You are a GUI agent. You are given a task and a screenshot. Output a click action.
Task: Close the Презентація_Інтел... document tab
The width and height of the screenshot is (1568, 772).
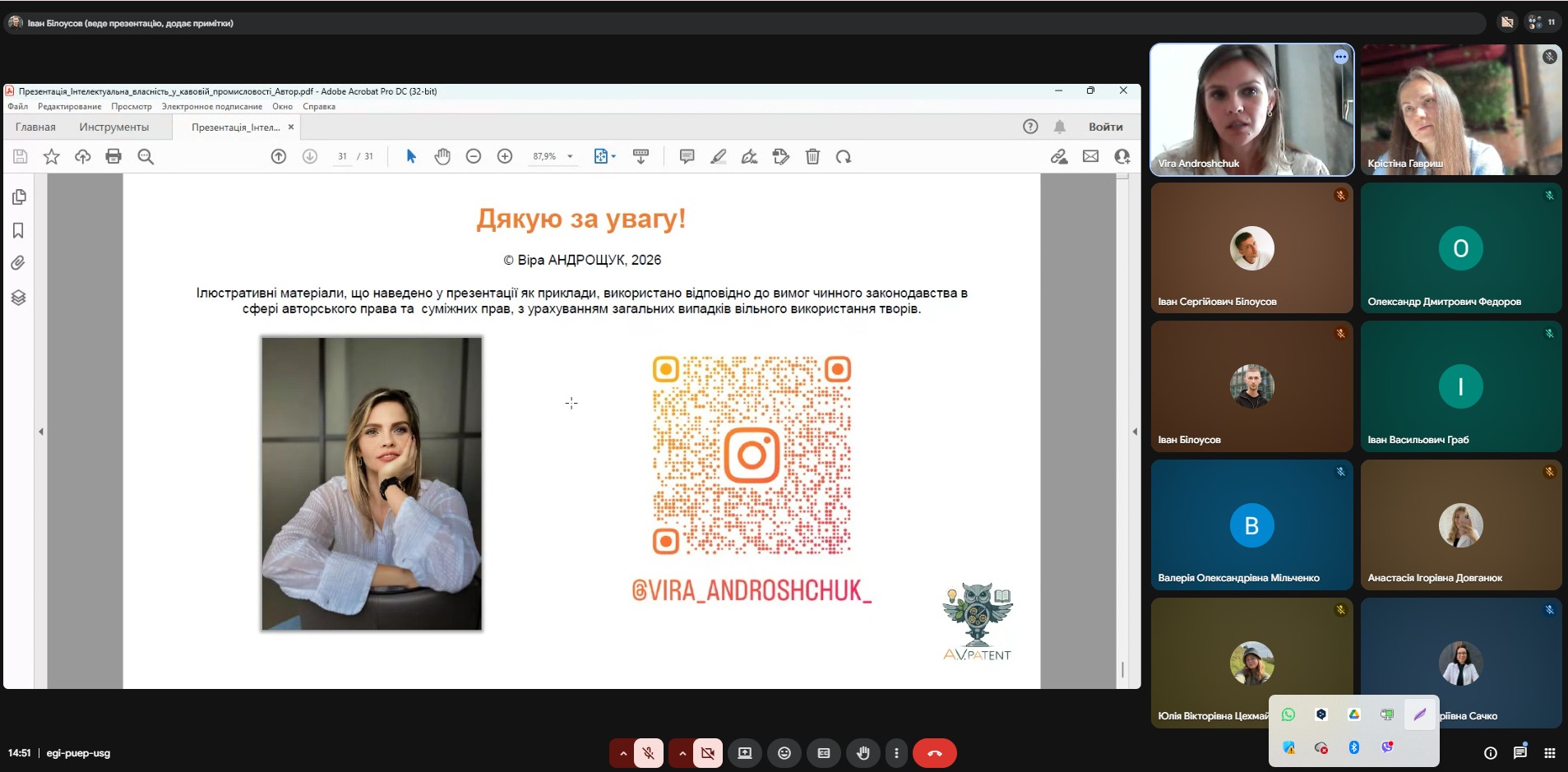click(291, 127)
